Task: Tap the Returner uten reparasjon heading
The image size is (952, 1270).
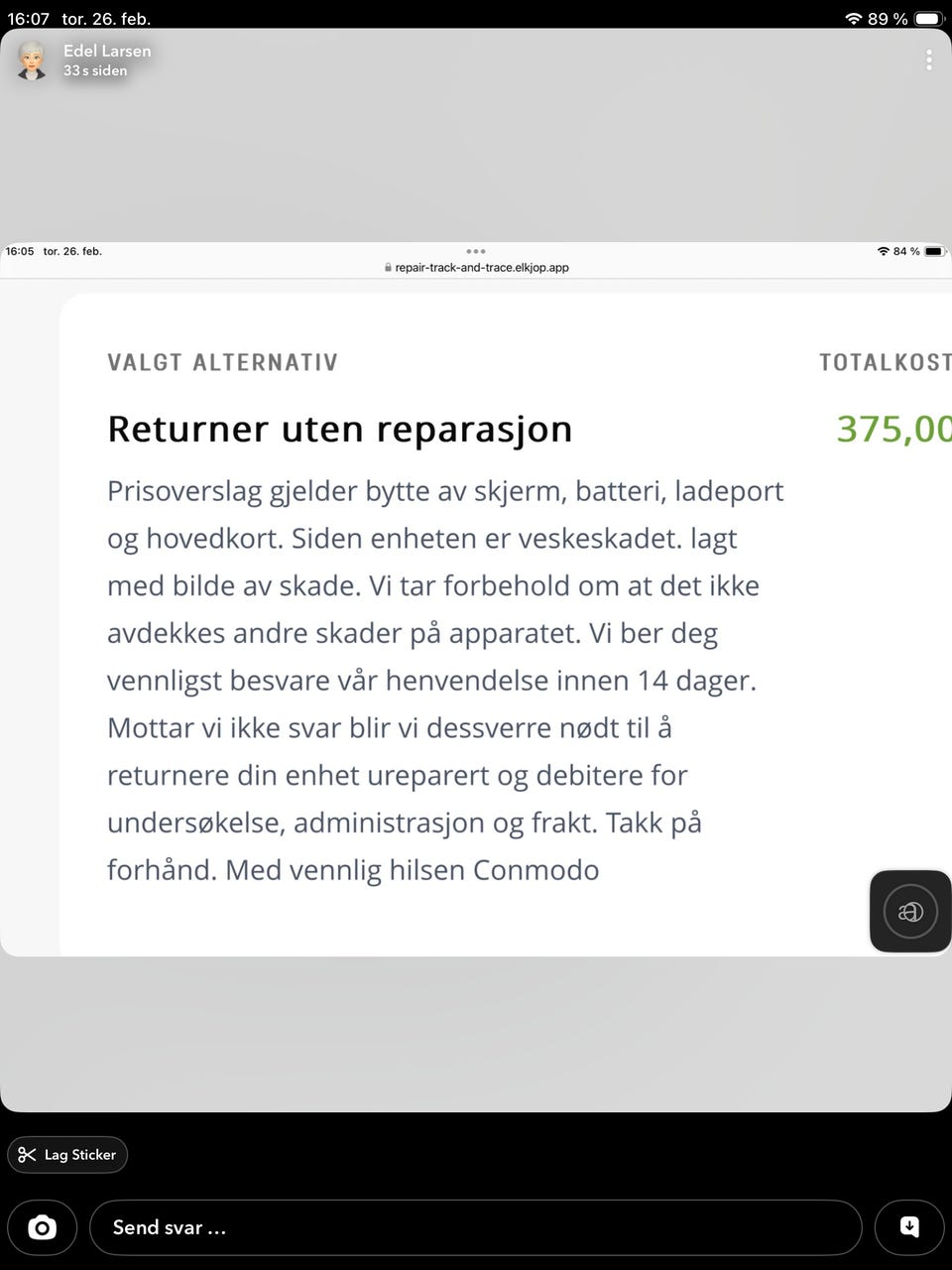Action: coord(339,429)
